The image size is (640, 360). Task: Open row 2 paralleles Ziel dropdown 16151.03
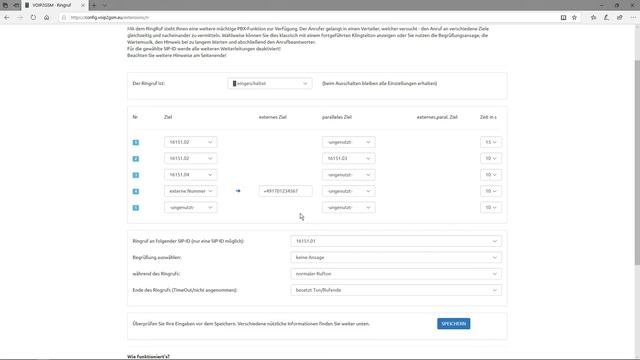coord(349,158)
